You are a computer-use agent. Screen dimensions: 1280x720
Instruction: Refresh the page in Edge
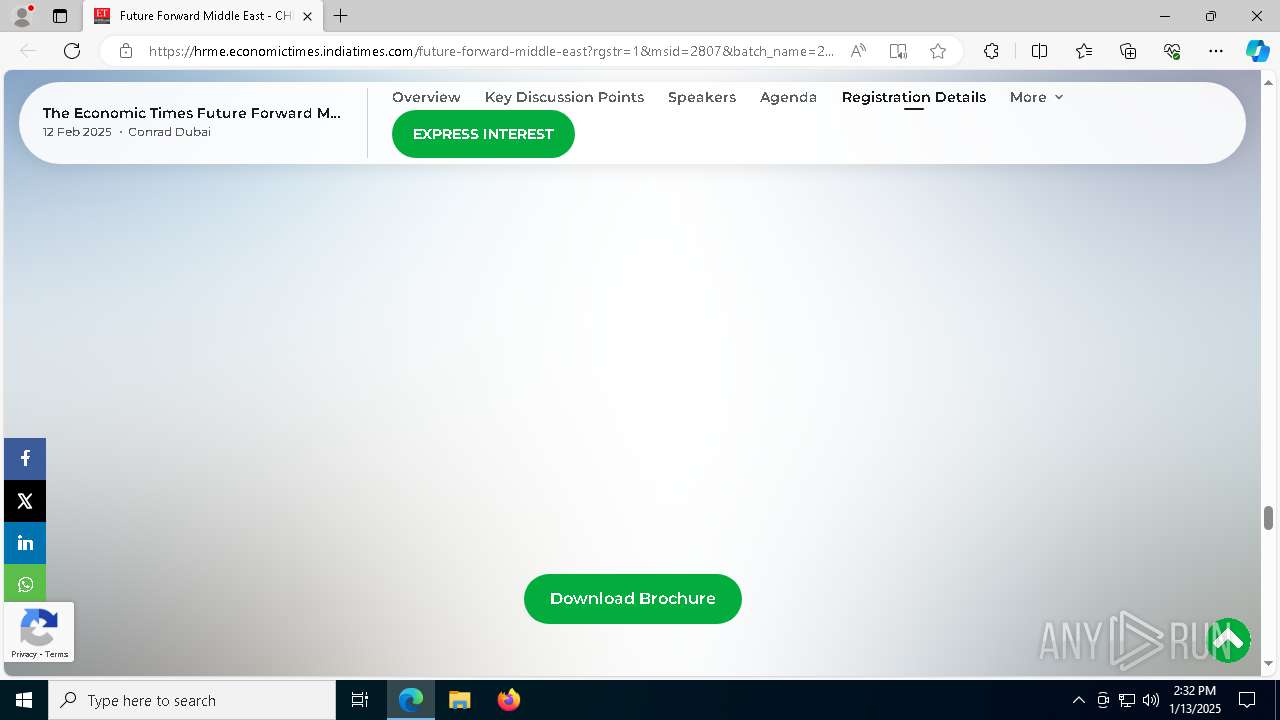pos(72,51)
